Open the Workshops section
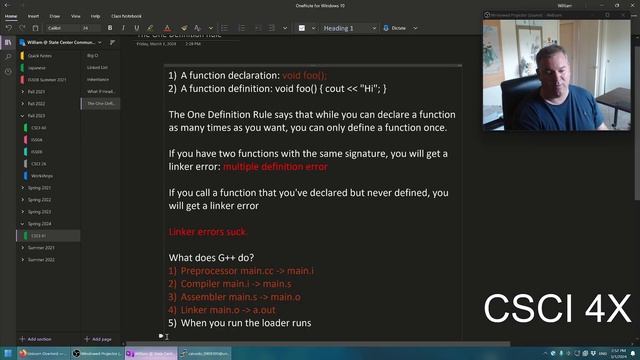The image size is (640, 360). [42, 176]
